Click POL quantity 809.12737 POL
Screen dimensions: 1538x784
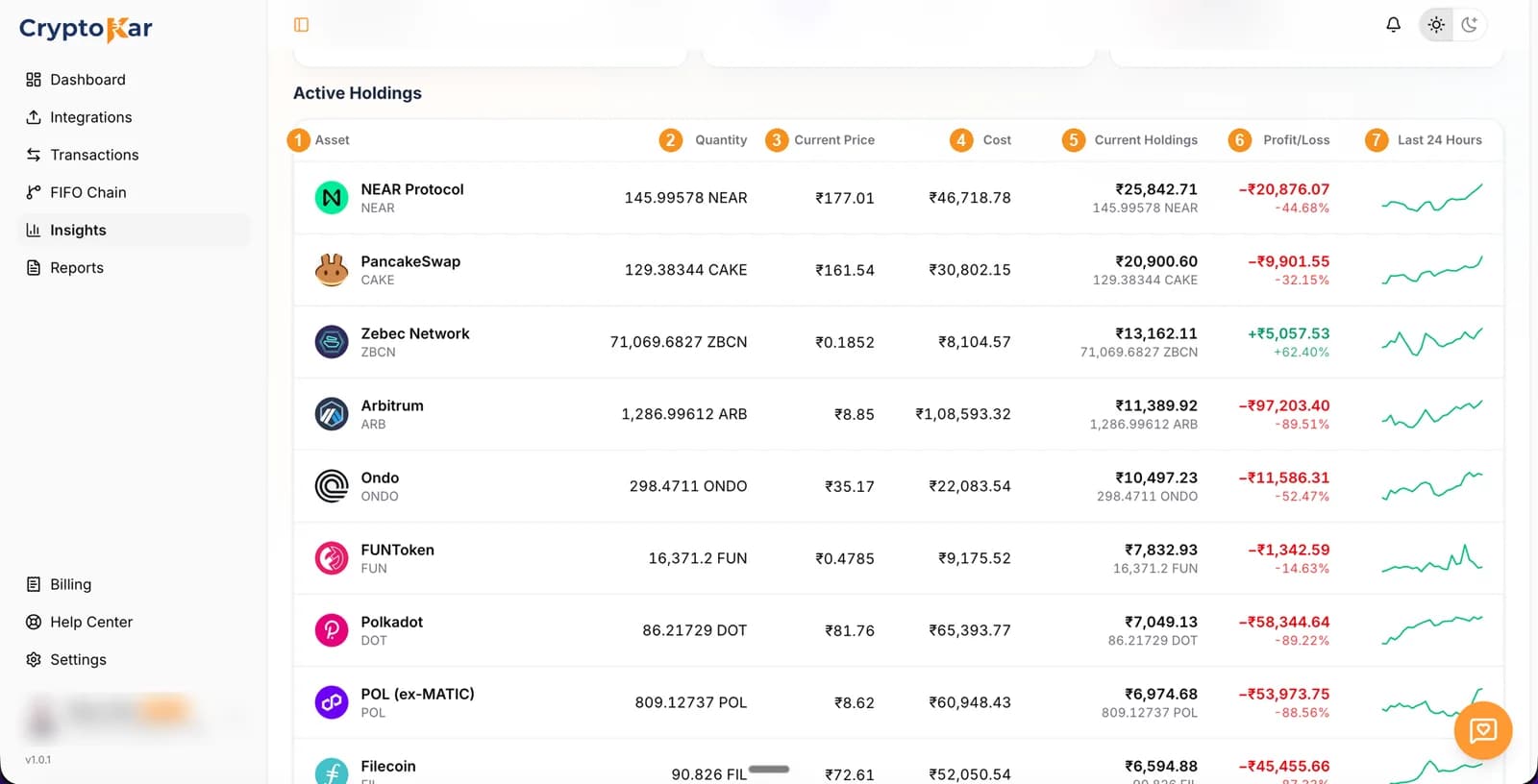(x=691, y=702)
